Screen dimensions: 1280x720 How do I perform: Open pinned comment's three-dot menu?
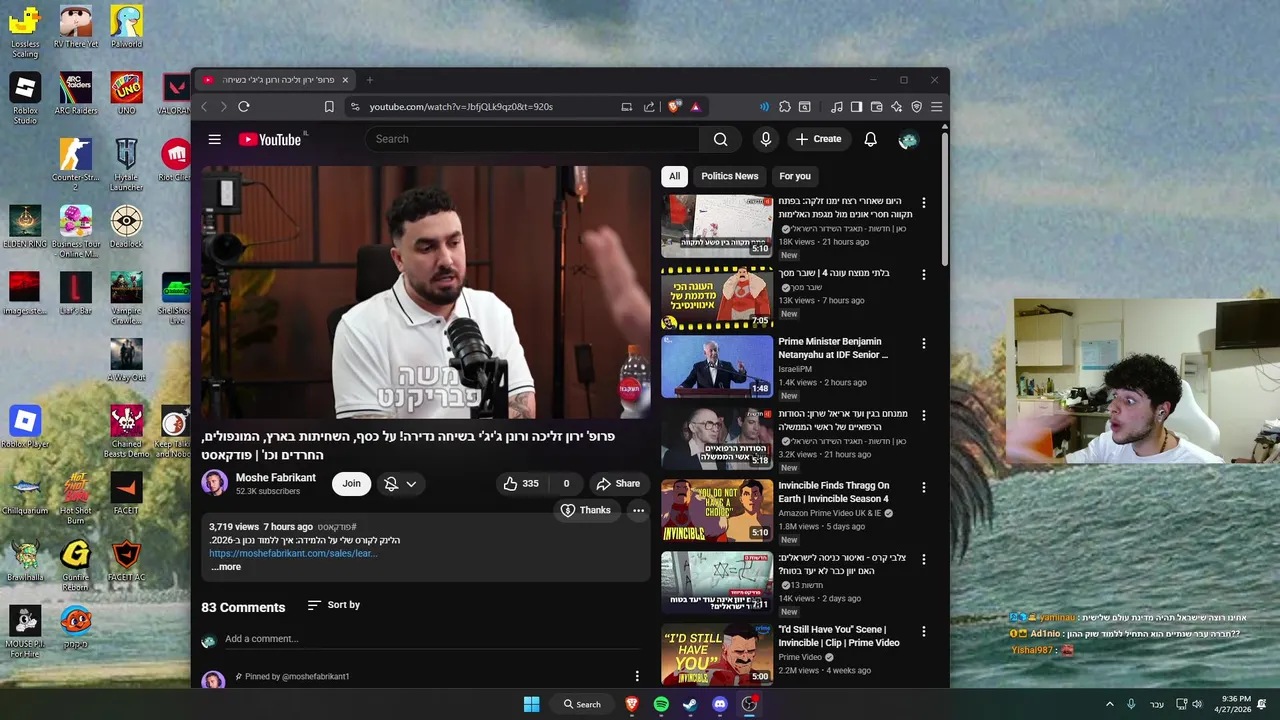click(637, 677)
